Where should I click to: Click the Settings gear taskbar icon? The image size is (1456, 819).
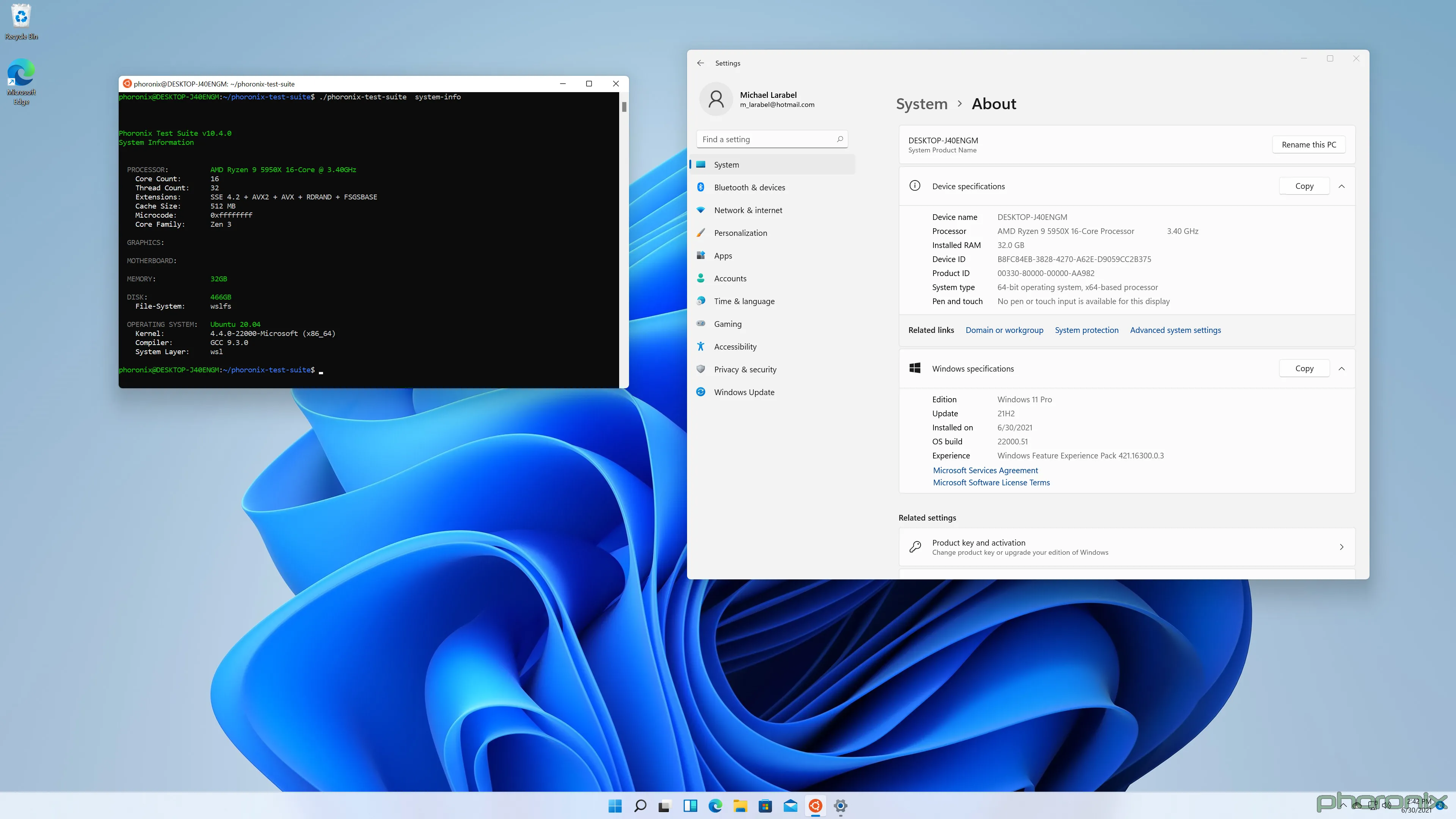pos(841,806)
